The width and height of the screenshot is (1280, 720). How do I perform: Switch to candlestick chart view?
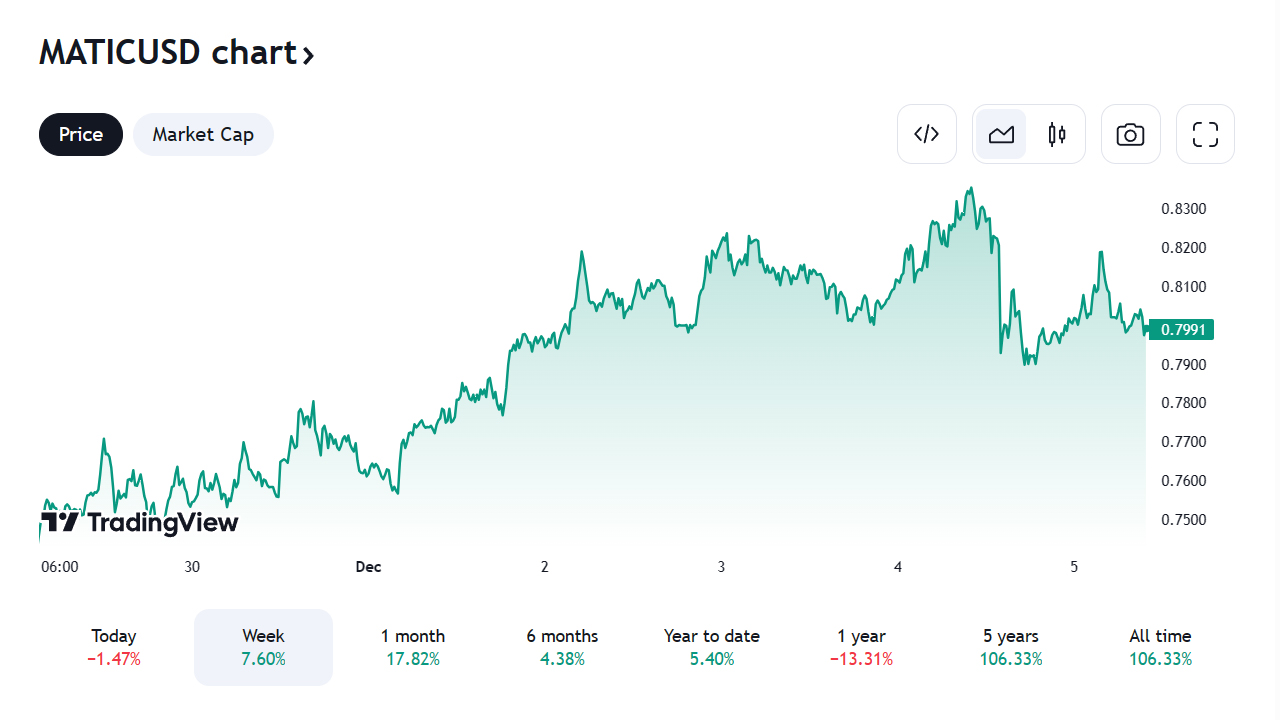pyautogui.click(x=1057, y=134)
